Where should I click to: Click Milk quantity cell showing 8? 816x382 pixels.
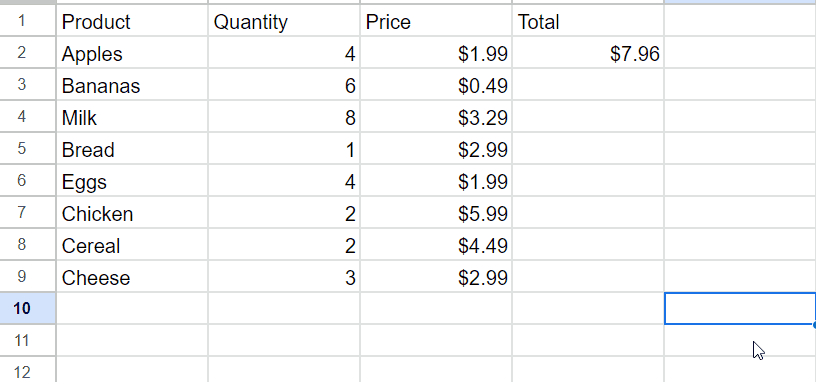tap(284, 117)
